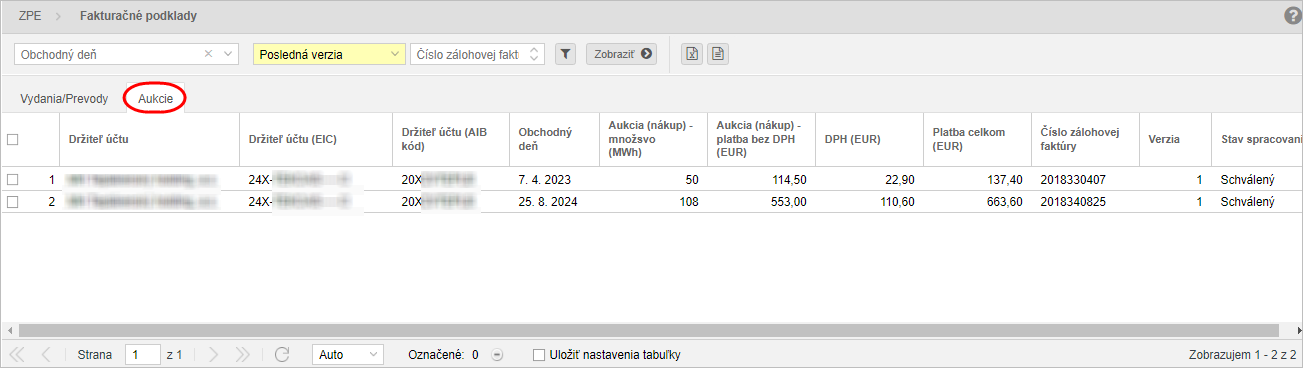Expand the Obchodný deň dropdown arrow
The height and width of the screenshot is (373, 1303).
click(x=229, y=54)
